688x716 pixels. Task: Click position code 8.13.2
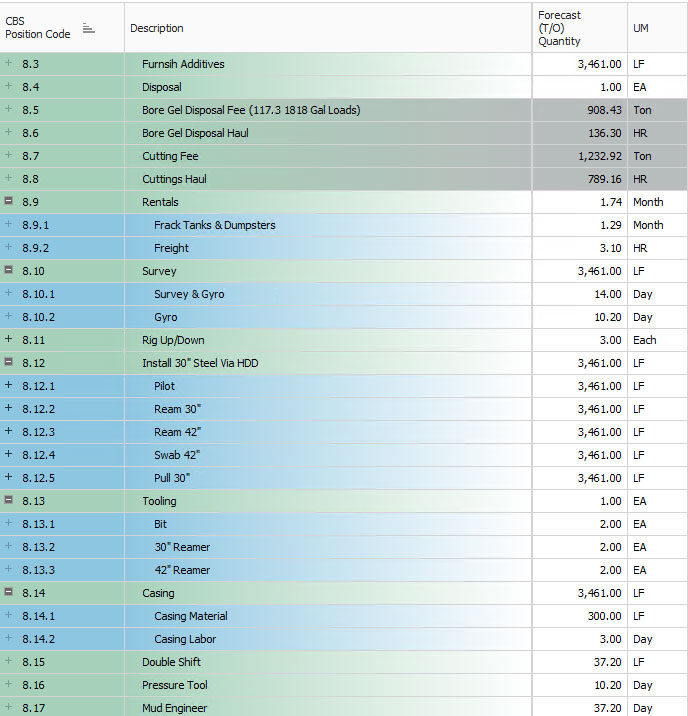[38, 547]
